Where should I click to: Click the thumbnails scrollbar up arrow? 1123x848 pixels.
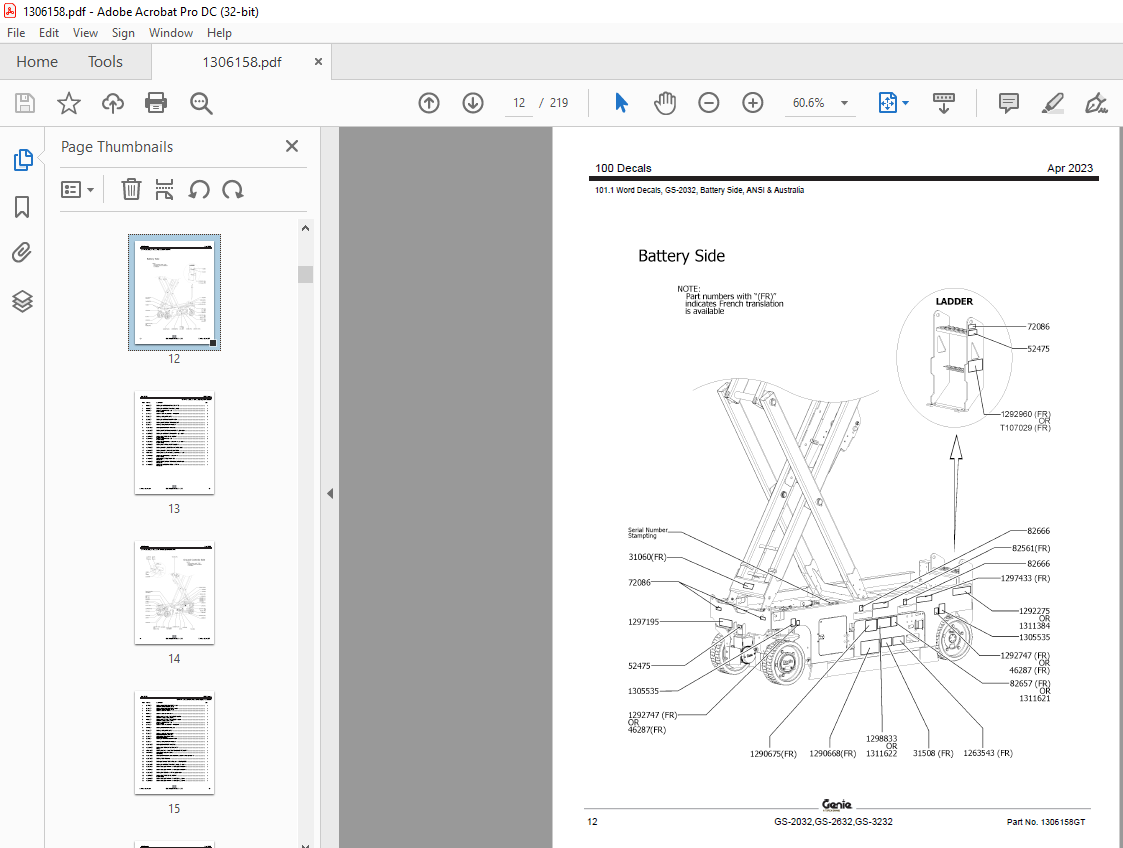[306, 228]
